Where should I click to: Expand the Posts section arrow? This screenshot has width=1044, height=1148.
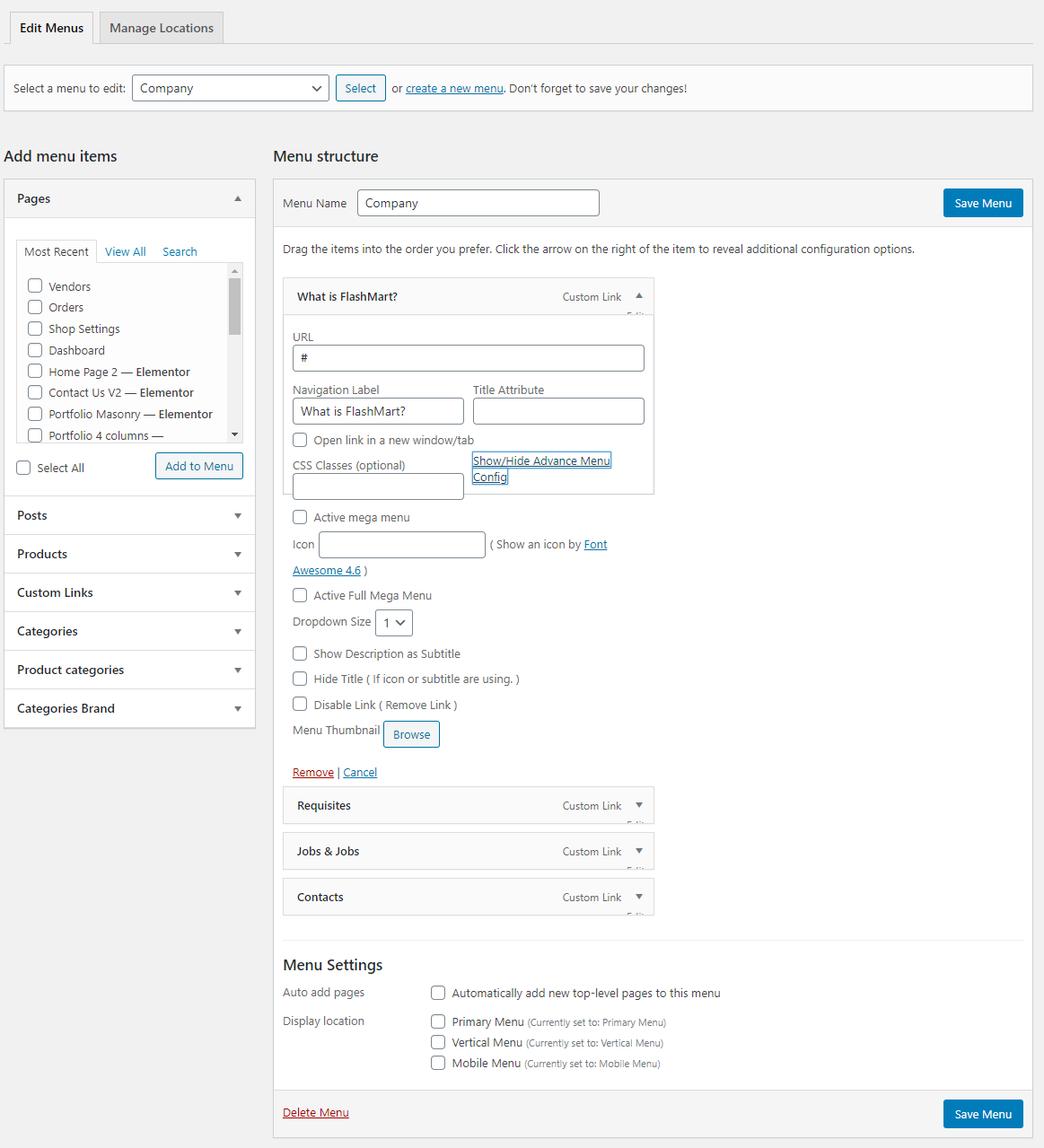[x=238, y=515]
